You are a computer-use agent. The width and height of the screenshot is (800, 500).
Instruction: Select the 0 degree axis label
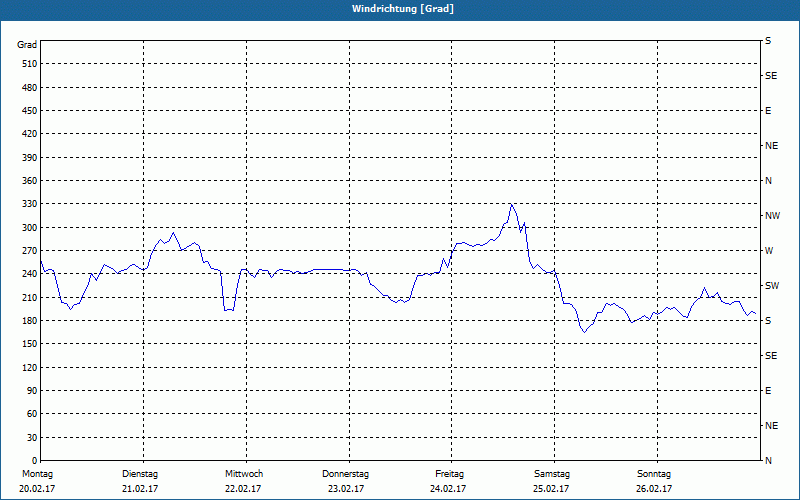pos(34,461)
